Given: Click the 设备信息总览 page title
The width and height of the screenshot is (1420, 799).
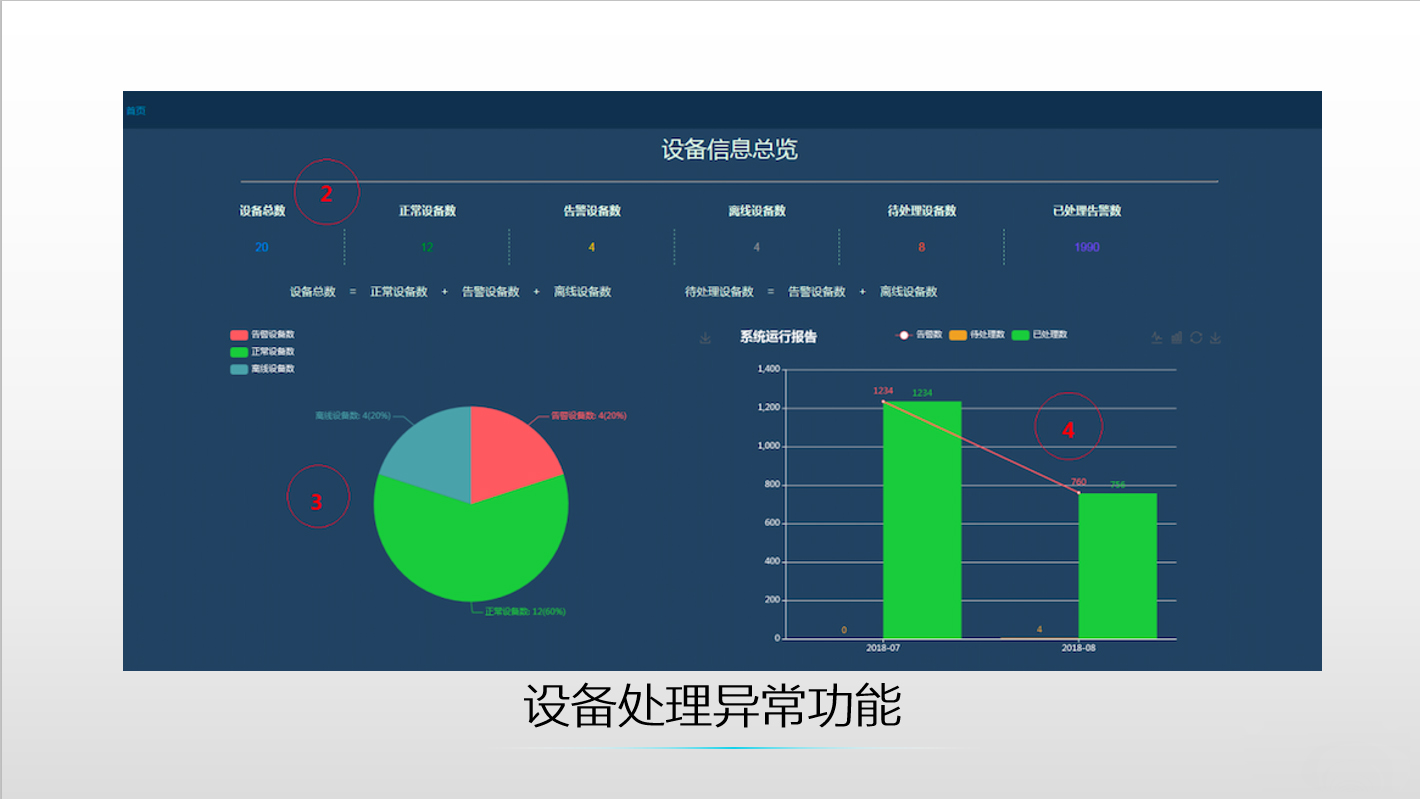Looking at the screenshot, I should (x=730, y=150).
